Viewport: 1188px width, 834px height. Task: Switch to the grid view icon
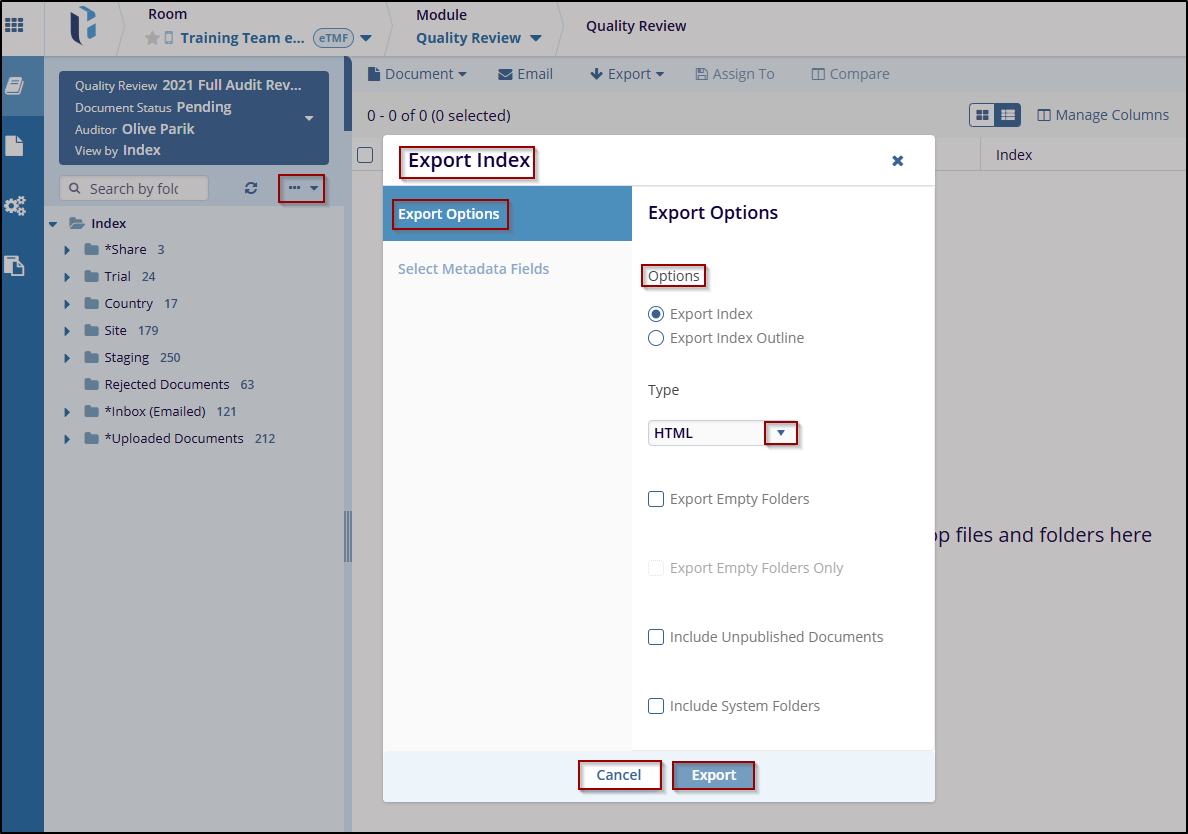point(983,115)
